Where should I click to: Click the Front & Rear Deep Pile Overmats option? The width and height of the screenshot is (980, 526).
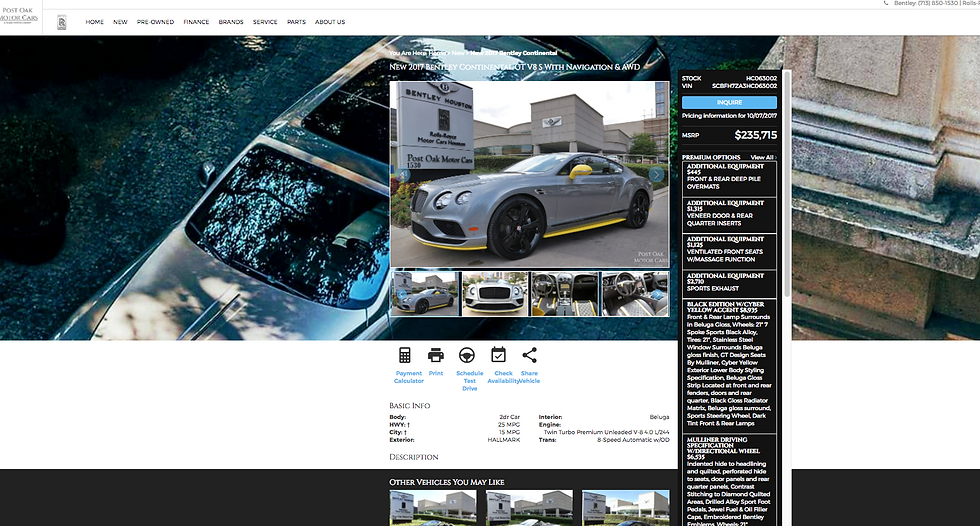729,179
